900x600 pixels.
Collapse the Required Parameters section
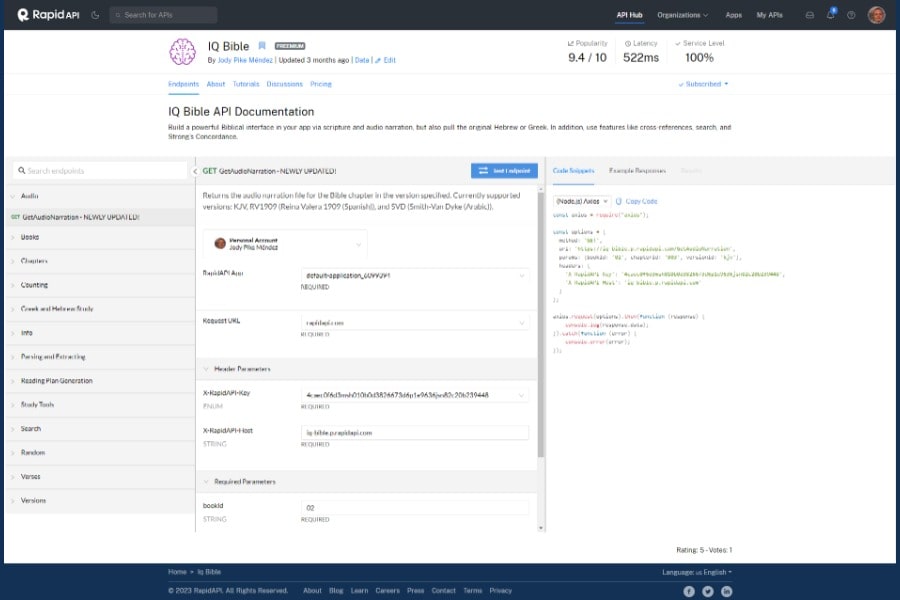(x=366, y=482)
